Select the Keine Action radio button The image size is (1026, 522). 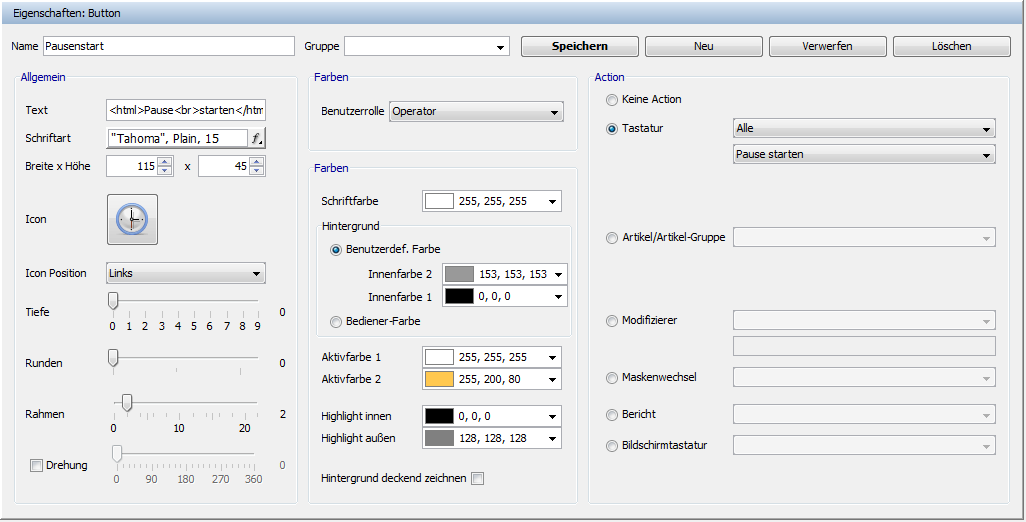coord(612,100)
